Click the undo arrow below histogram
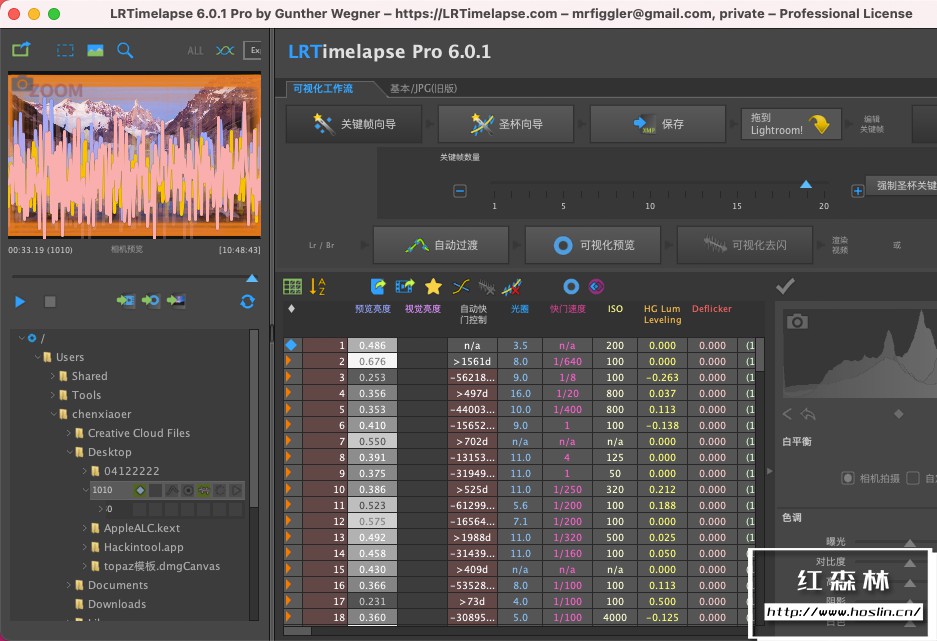 point(808,414)
